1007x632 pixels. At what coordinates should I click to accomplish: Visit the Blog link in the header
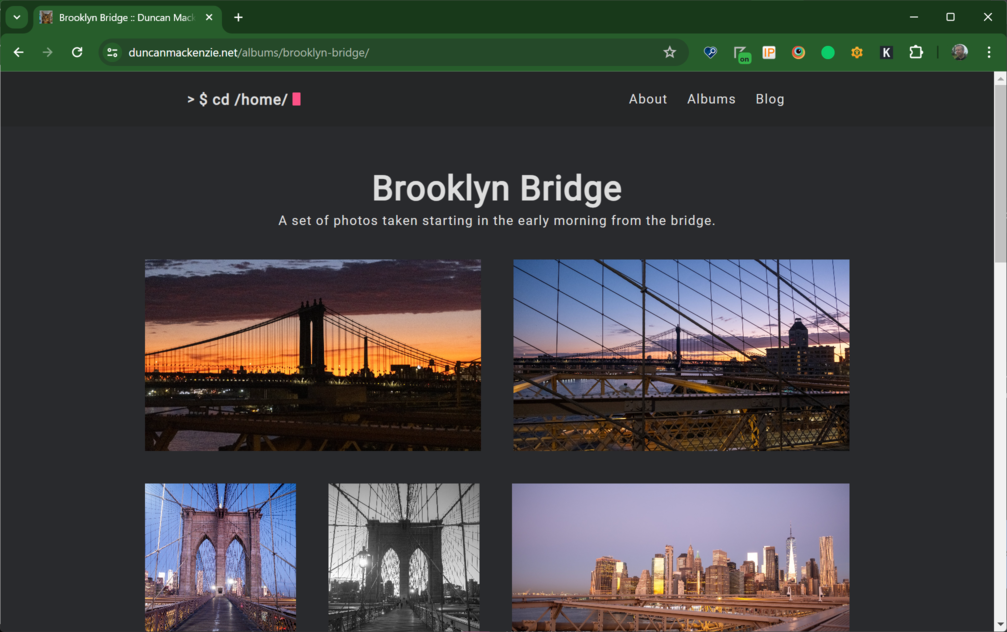[770, 99]
